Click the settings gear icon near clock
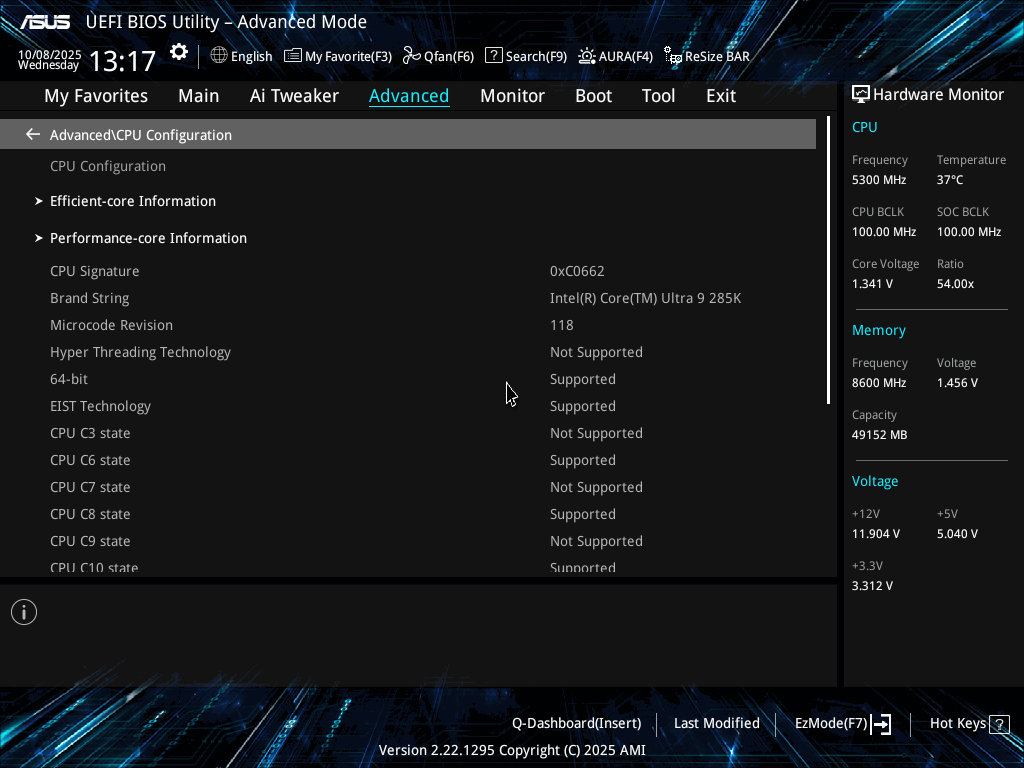This screenshot has width=1024, height=768. tap(179, 53)
